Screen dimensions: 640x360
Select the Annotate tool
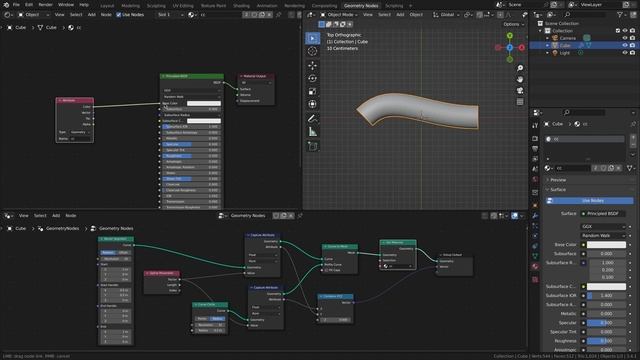[x=313, y=119]
